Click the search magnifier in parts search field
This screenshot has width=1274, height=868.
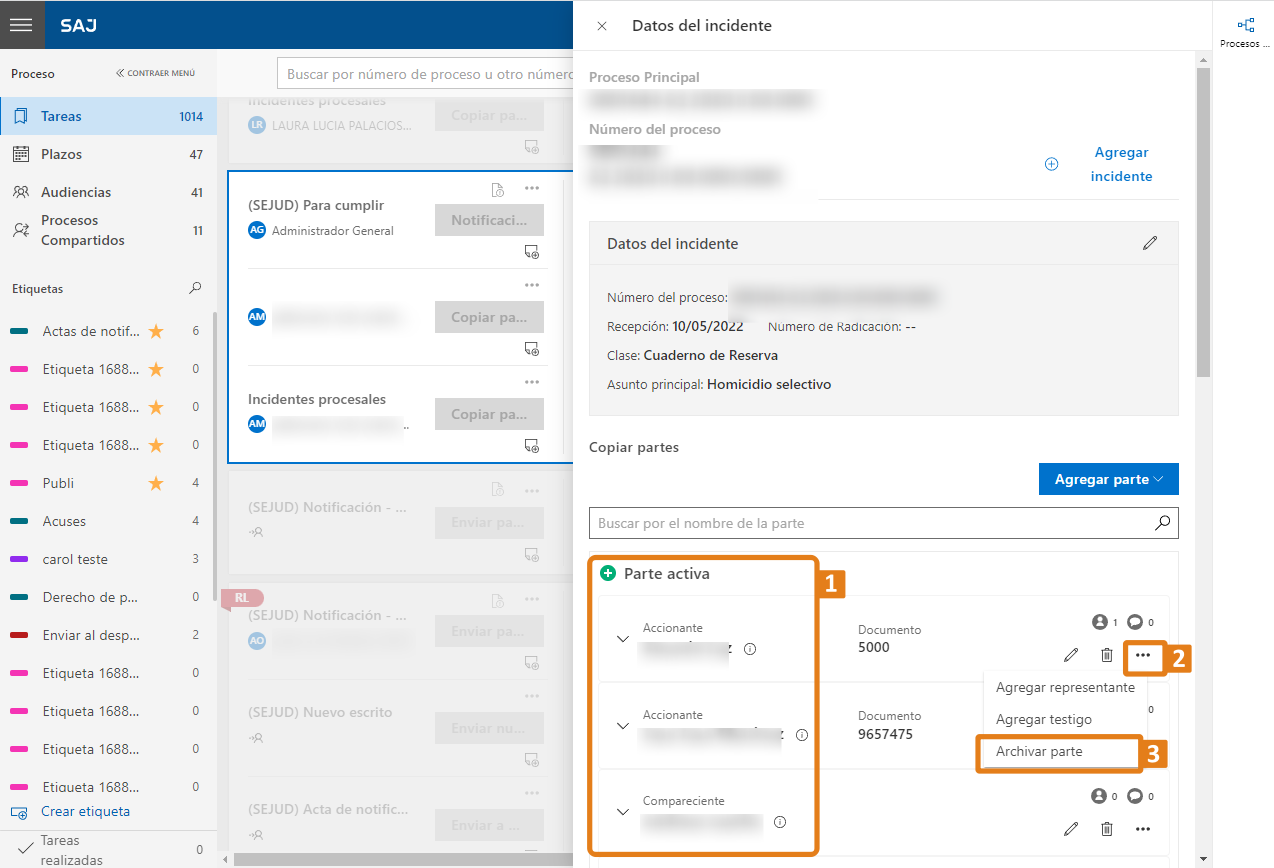(1162, 522)
